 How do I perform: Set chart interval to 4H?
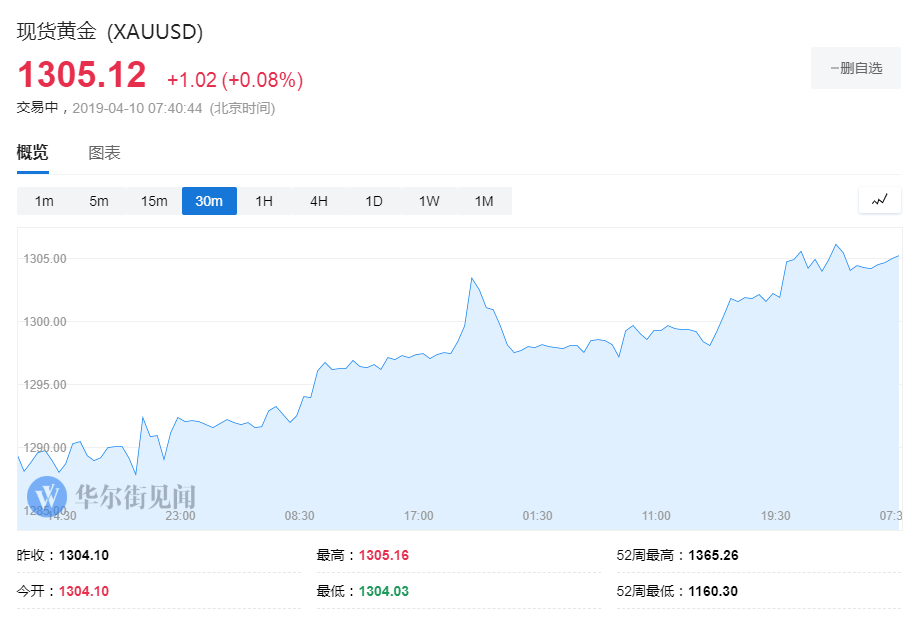coord(319,201)
